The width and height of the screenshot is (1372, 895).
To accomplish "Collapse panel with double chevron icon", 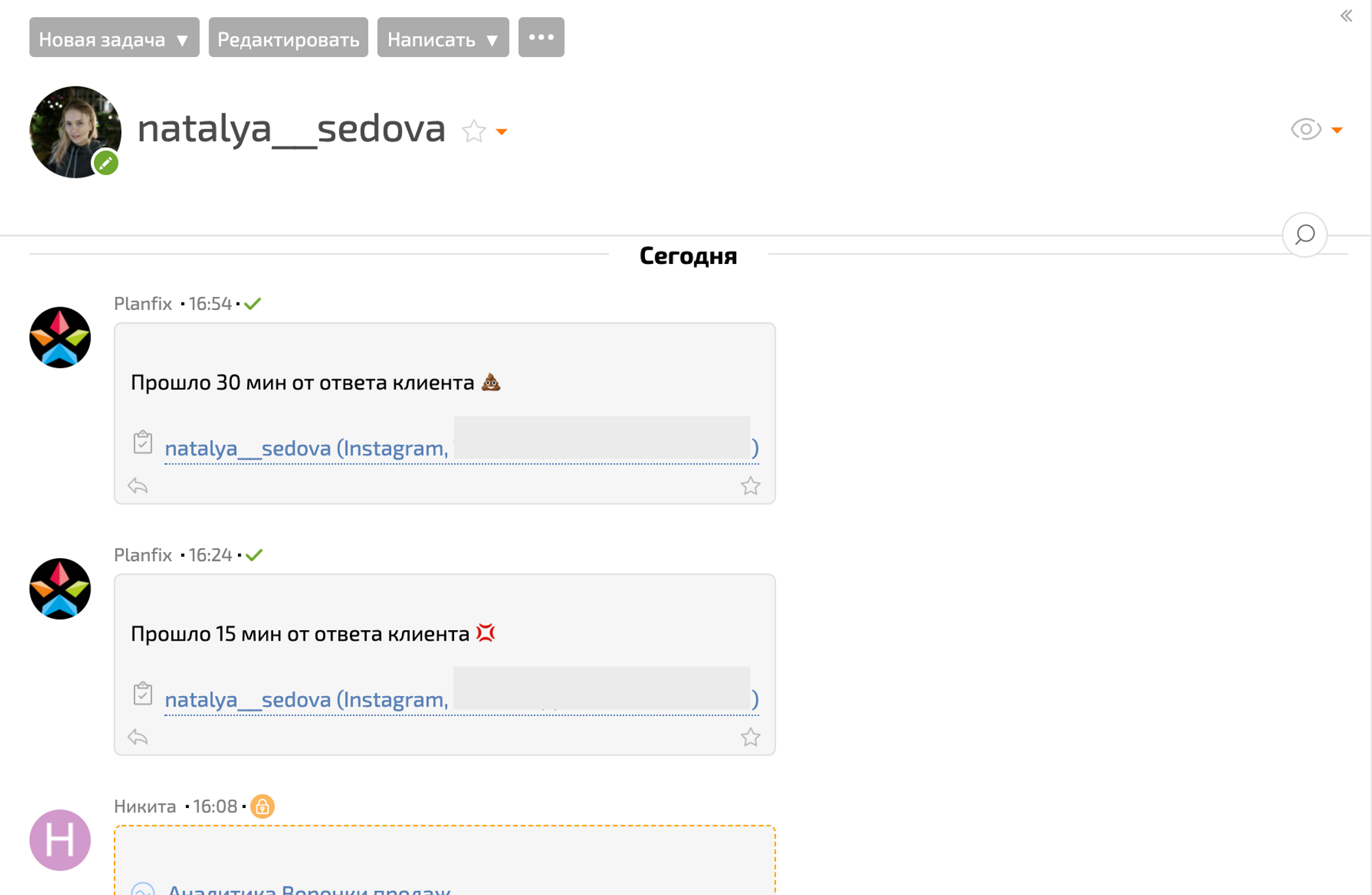I will 1346,16.
